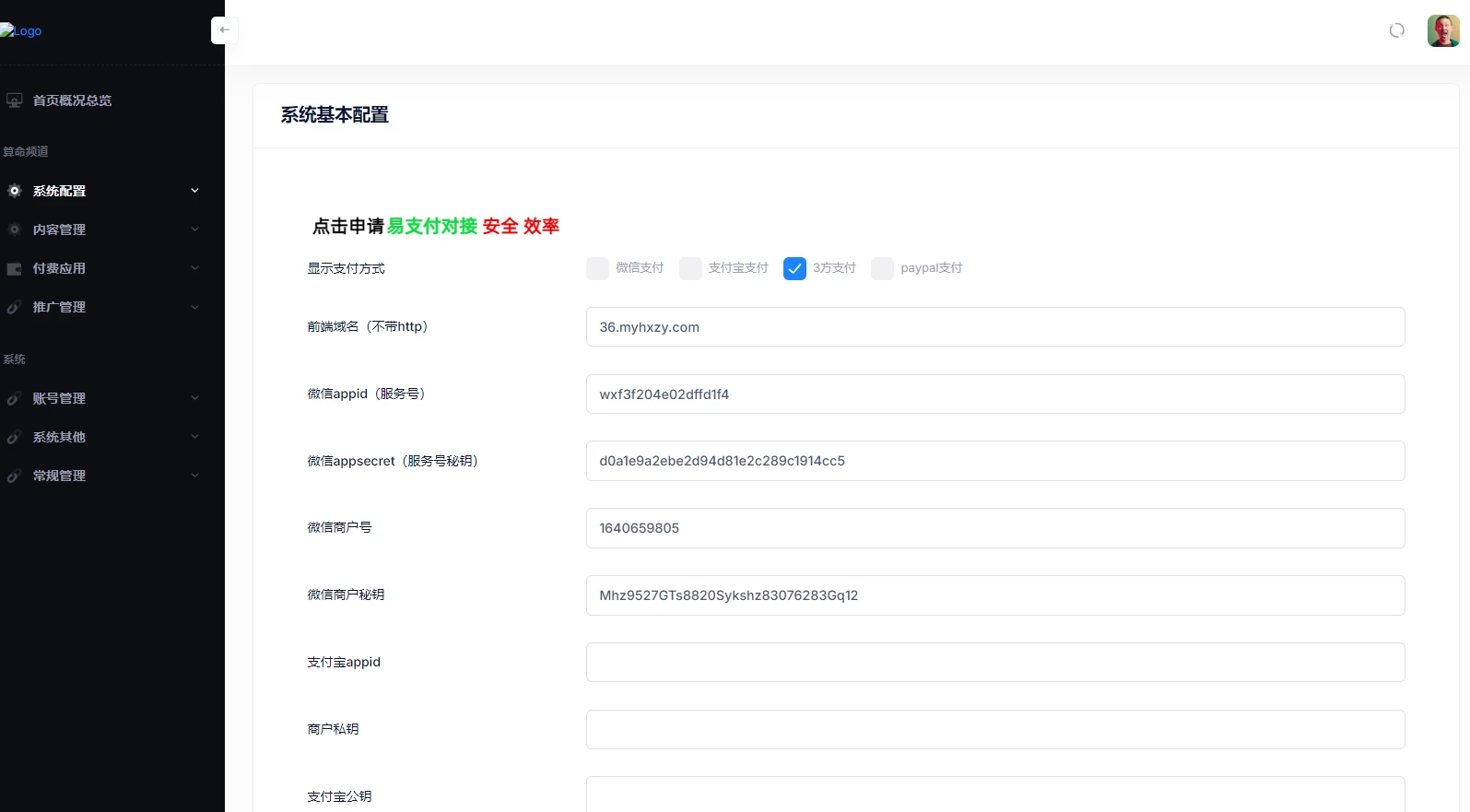Click the monitor icon beside 首页概况总览
The height and width of the screenshot is (812, 1470).
coord(15,100)
